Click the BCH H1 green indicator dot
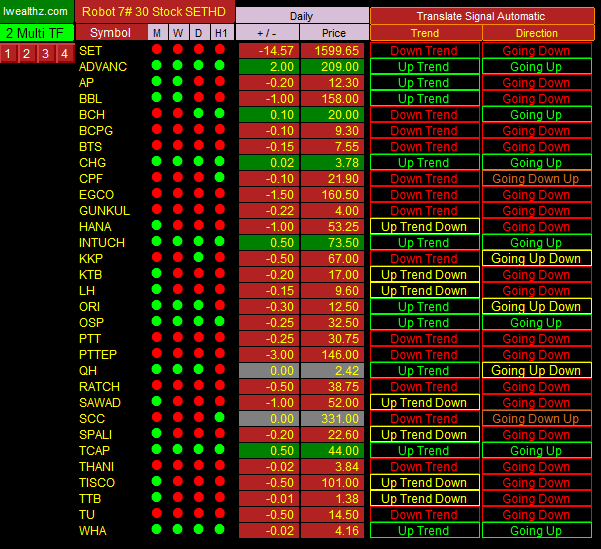Screen dimensions: 601x549 [220, 113]
